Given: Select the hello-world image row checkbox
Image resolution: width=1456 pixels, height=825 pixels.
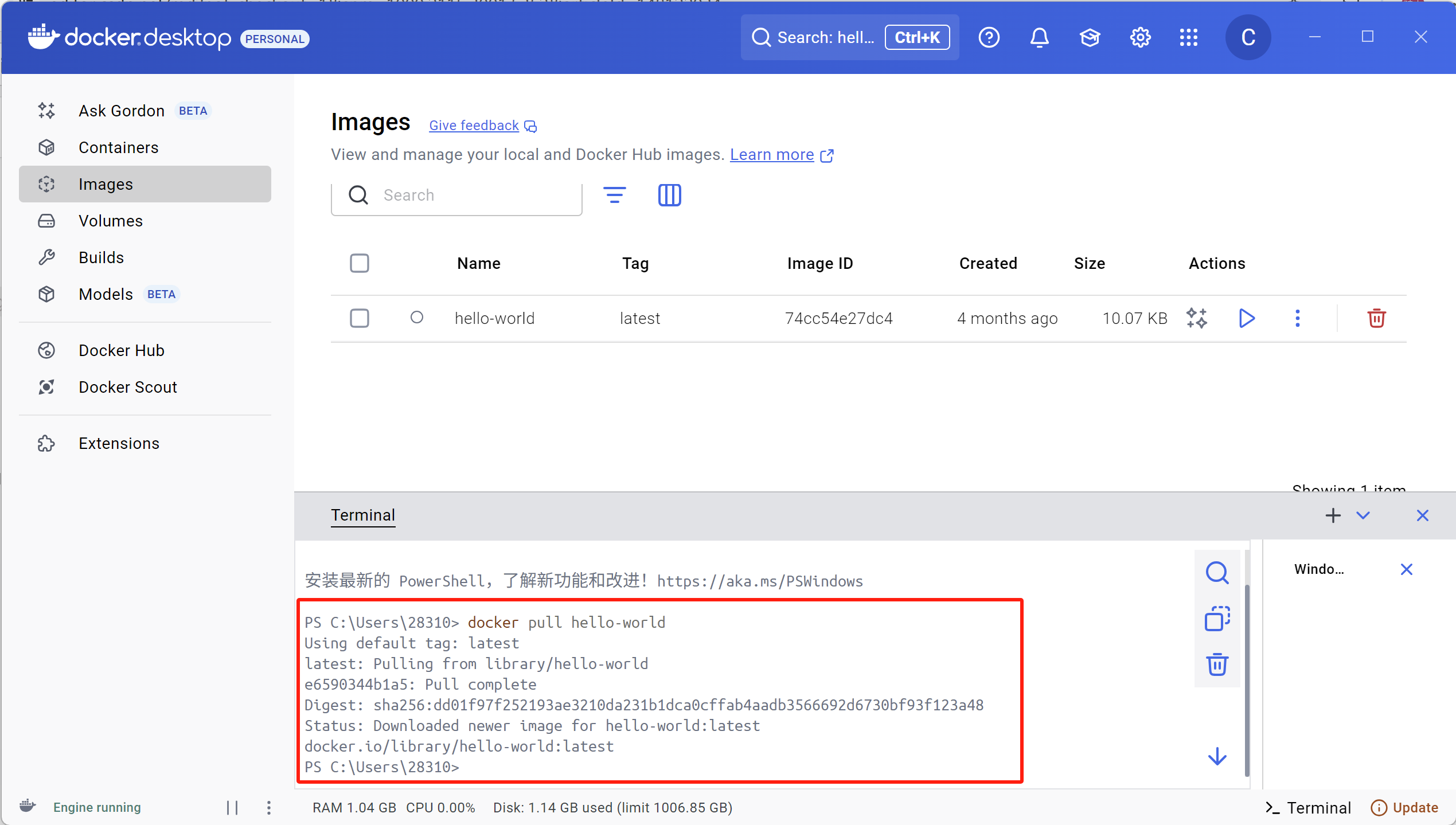Looking at the screenshot, I should coord(360,318).
